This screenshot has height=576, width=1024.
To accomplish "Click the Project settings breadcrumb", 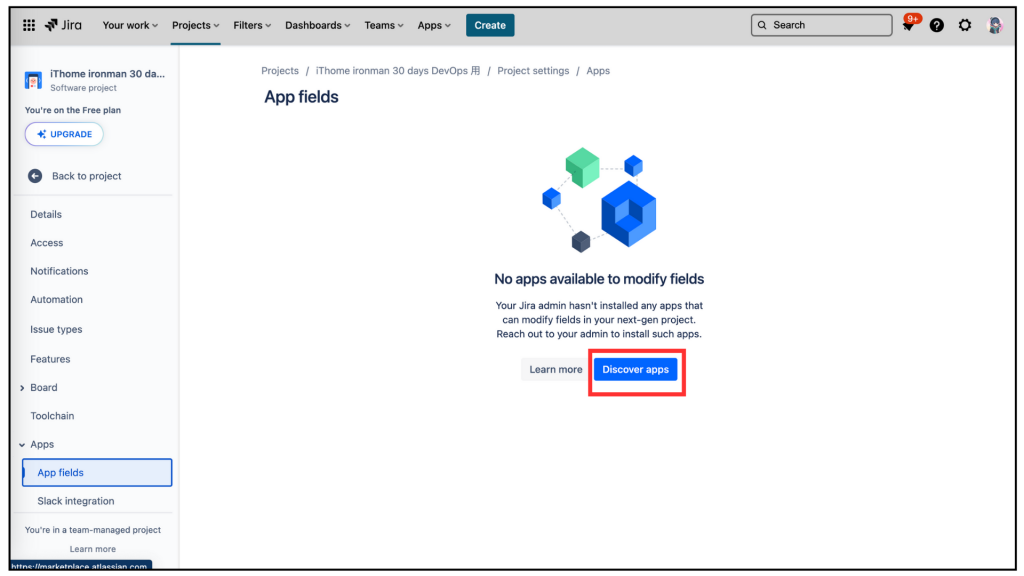I will tap(533, 71).
